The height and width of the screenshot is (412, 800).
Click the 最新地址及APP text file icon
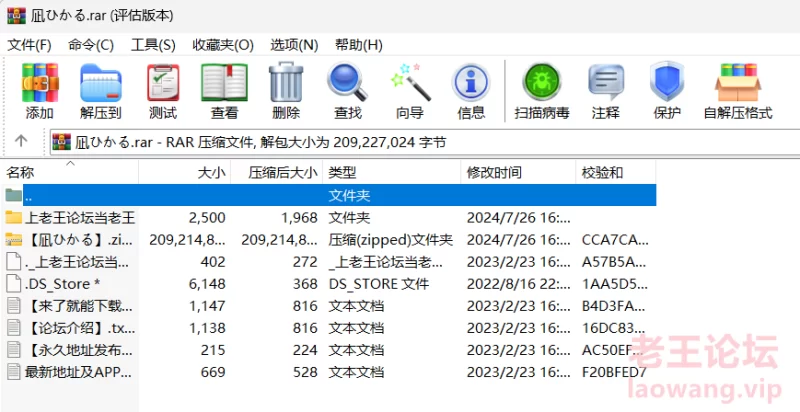pos(13,372)
